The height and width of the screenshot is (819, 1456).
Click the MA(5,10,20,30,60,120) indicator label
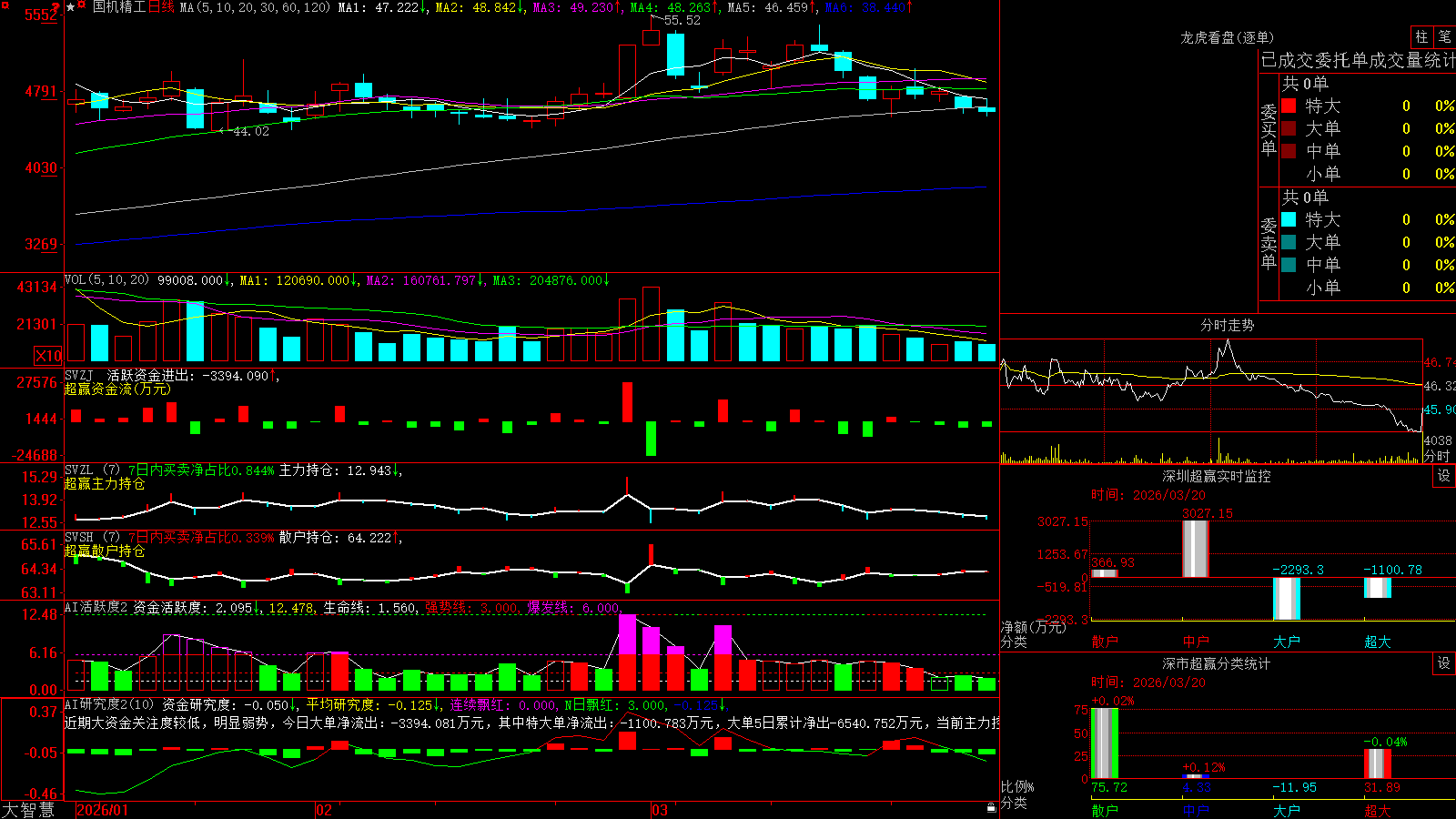point(256,7)
